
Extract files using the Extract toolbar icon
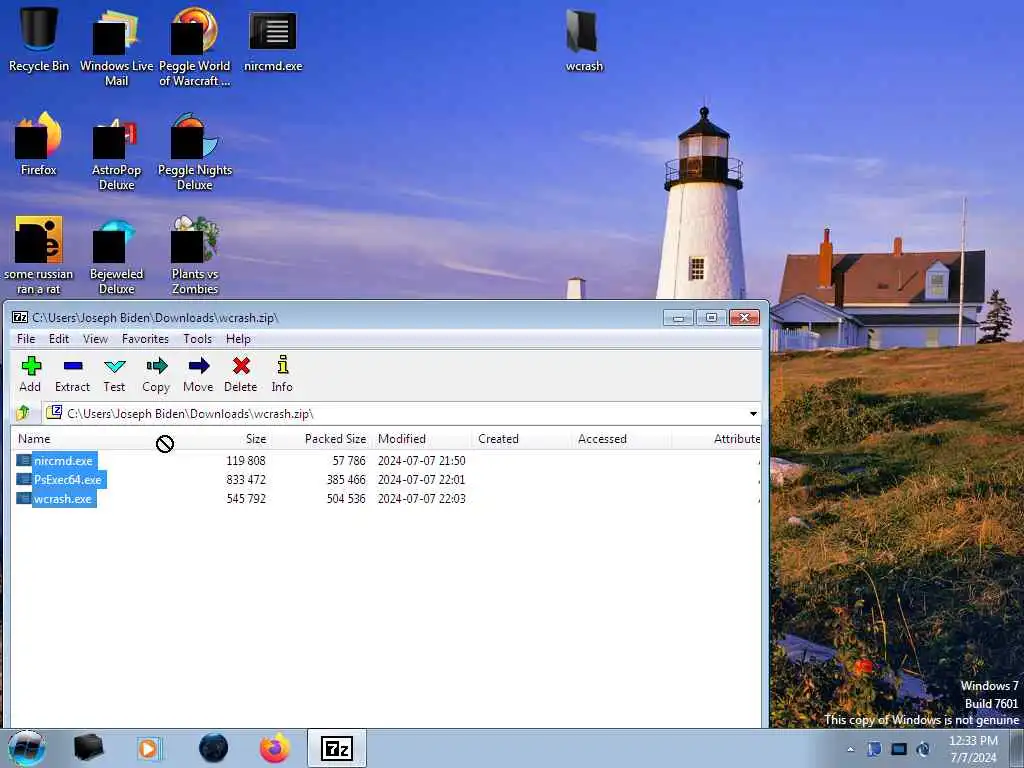[72, 374]
